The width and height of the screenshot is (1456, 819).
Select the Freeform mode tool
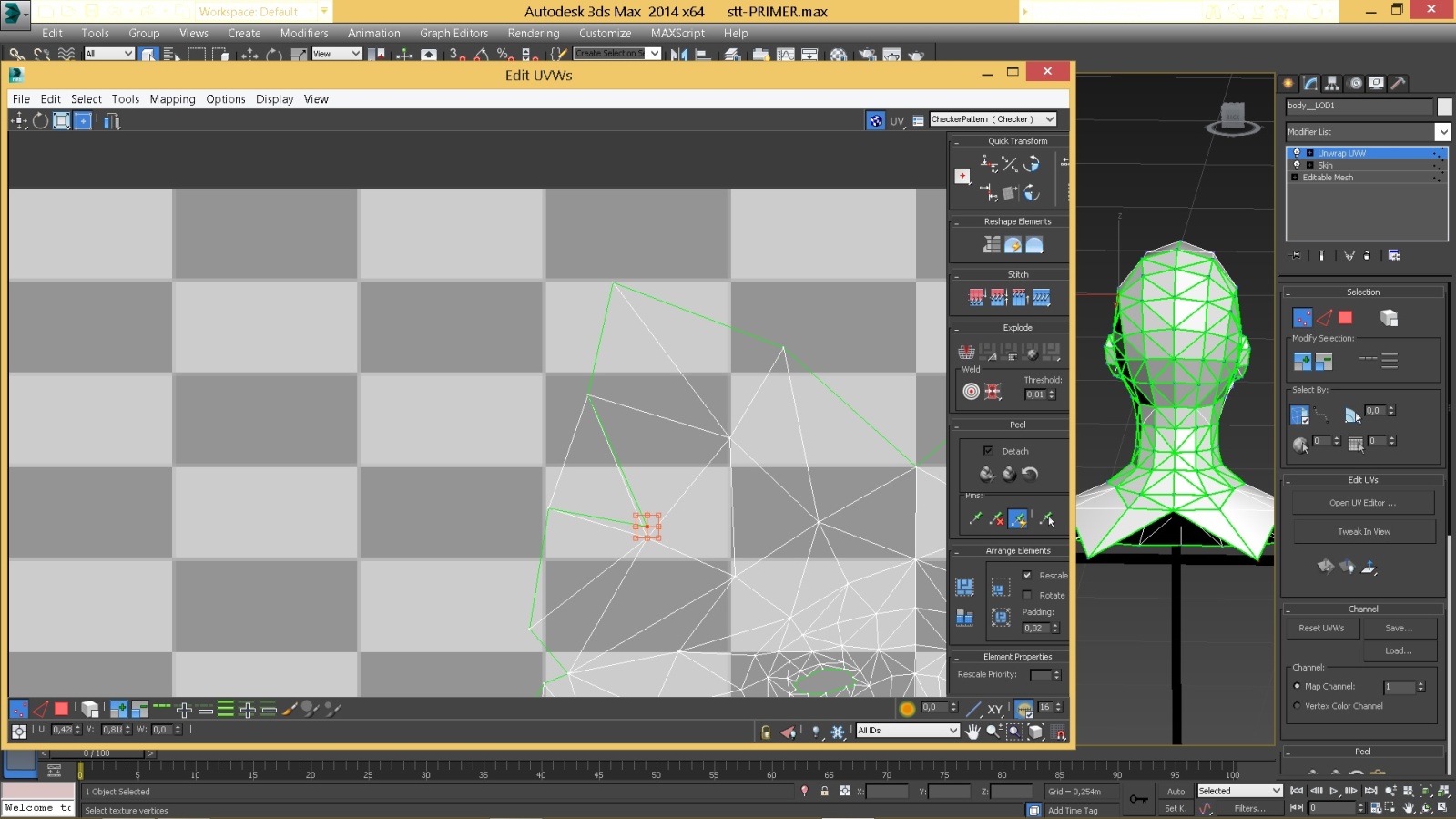coord(83,120)
